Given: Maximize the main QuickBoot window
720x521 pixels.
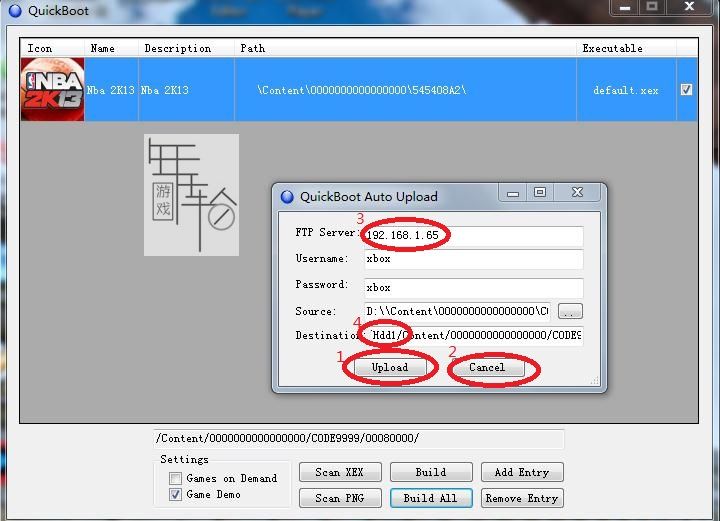Looking at the screenshot, I should pyautogui.click(x=652, y=7).
